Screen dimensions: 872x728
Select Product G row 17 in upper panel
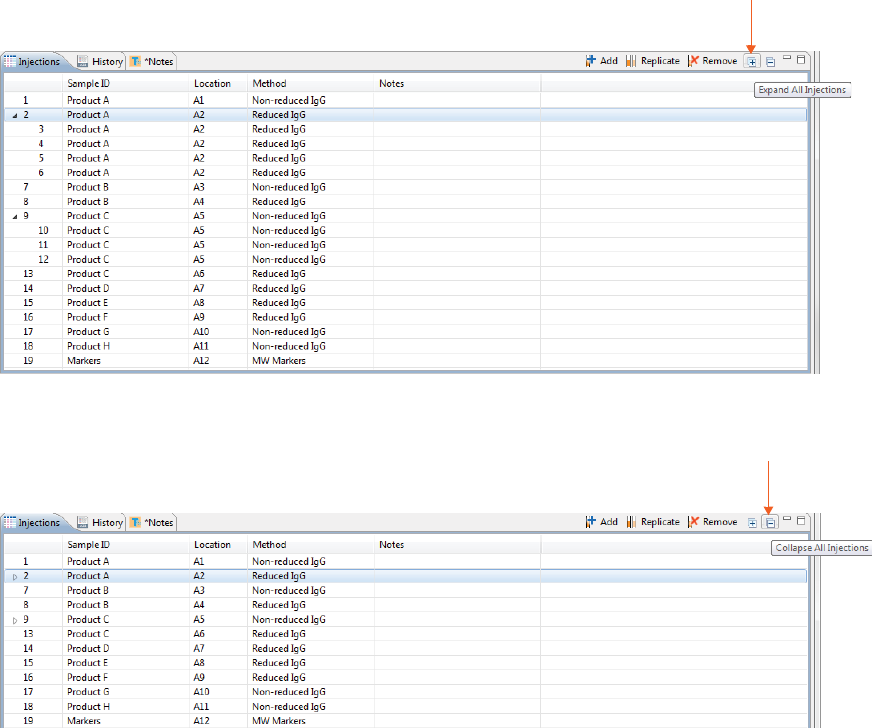pyautogui.click(x=406, y=332)
